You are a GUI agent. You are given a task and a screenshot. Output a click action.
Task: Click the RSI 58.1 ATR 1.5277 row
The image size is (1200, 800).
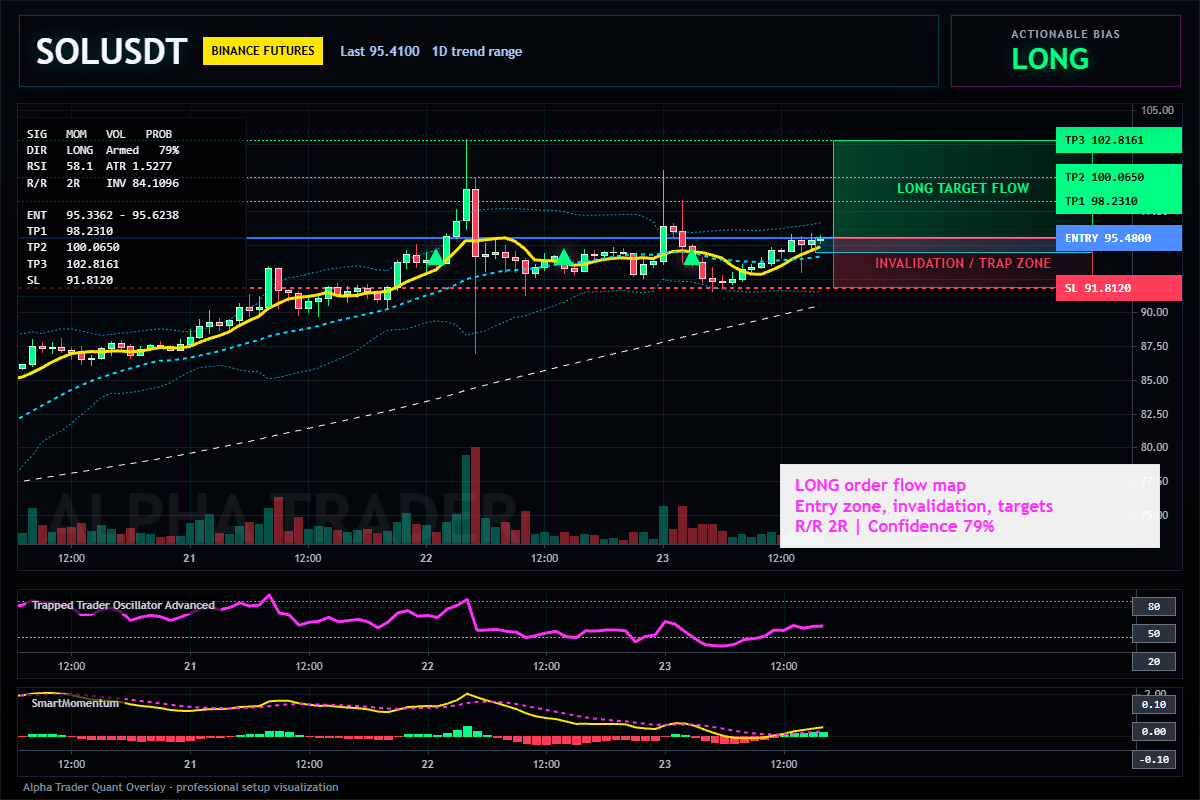tap(99, 166)
